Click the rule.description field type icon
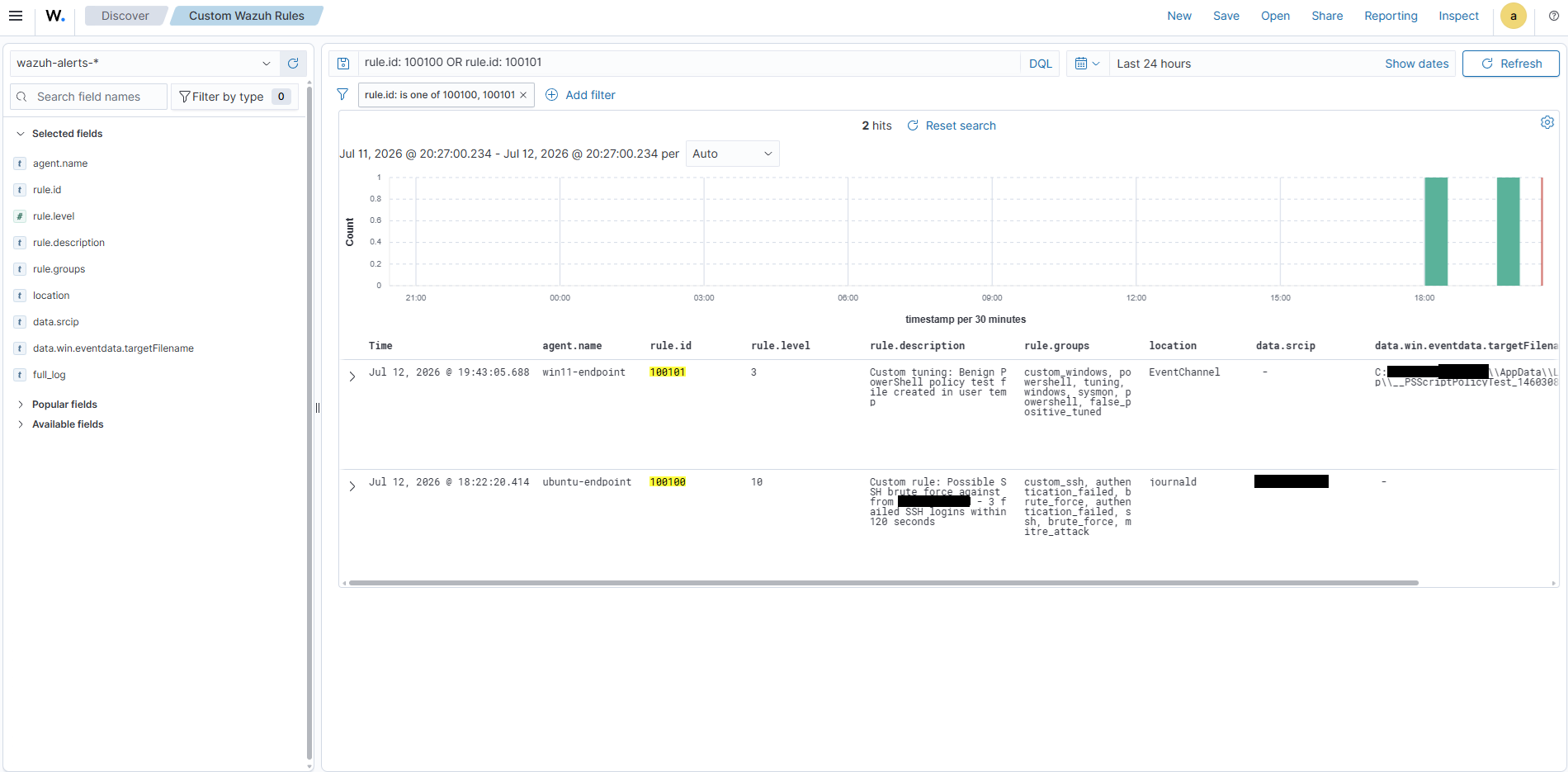This screenshot has height=772, width=1568. click(20, 243)
